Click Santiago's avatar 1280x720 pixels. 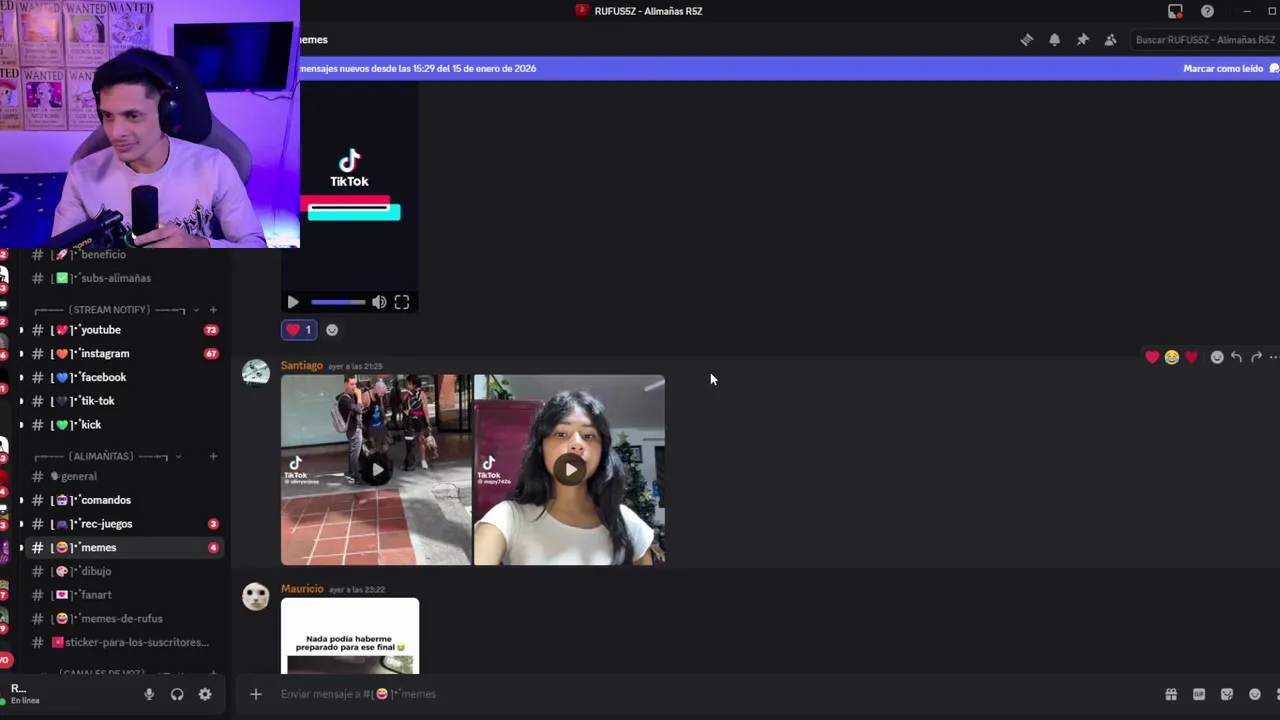[x=256, y=373]
